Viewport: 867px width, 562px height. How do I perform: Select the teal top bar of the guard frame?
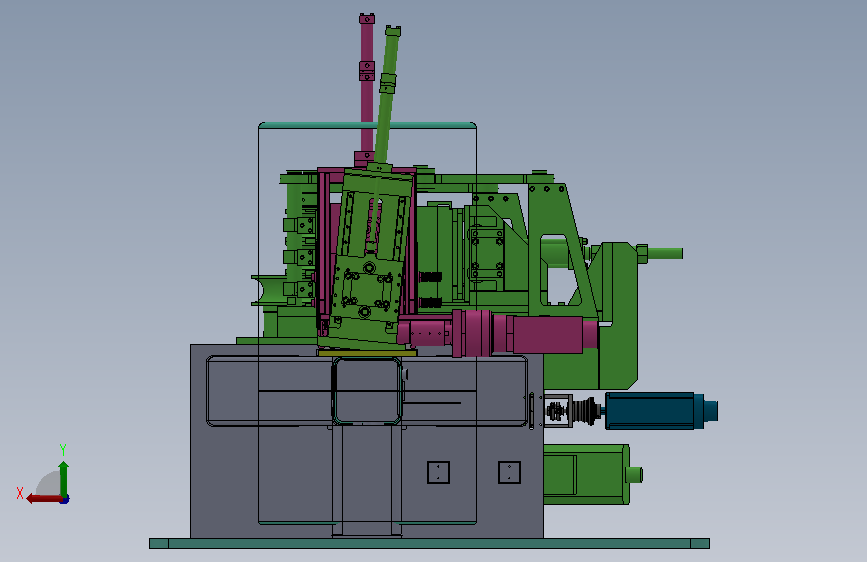[367, 125]
